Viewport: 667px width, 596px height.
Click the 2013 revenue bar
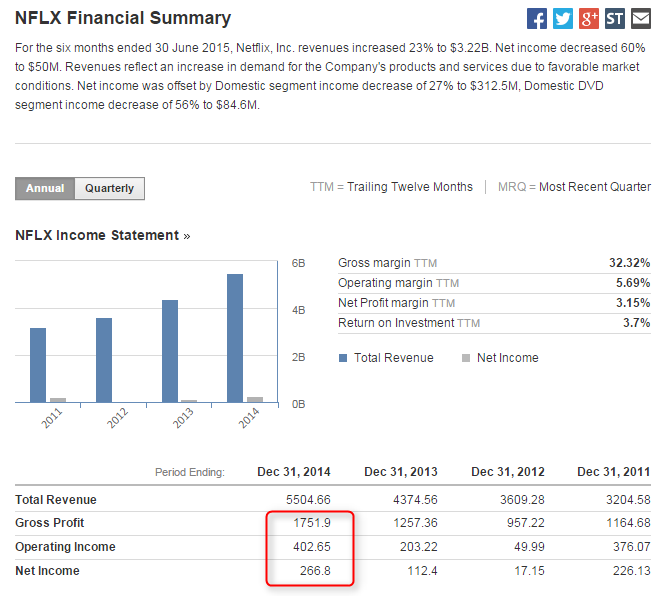(170, 351)
